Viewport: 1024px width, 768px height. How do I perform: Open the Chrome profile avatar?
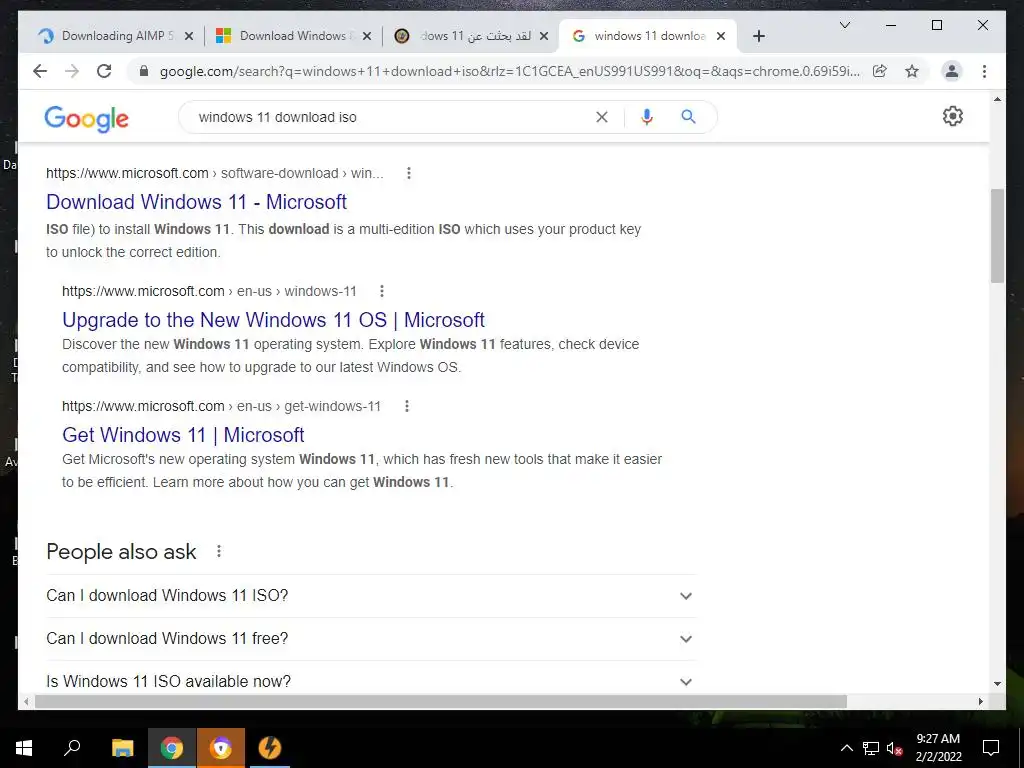(952, 71)
